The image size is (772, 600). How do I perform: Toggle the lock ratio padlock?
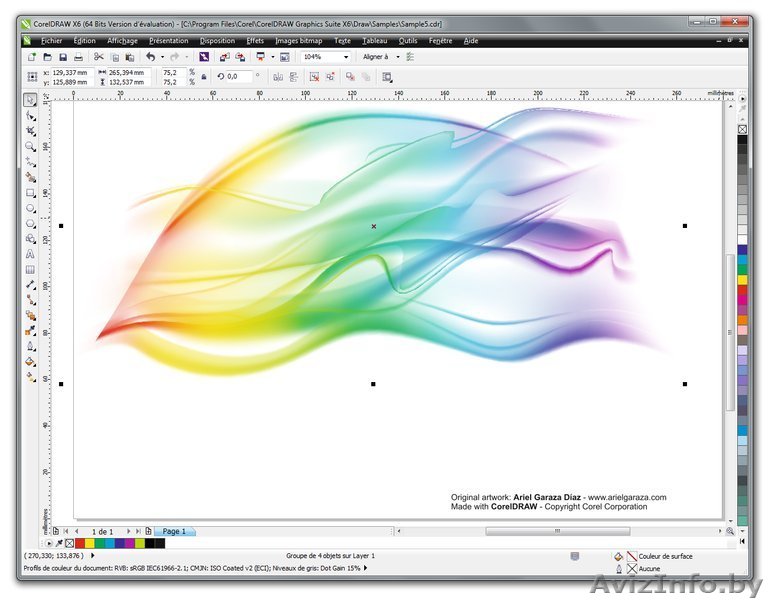click(204, 77)
